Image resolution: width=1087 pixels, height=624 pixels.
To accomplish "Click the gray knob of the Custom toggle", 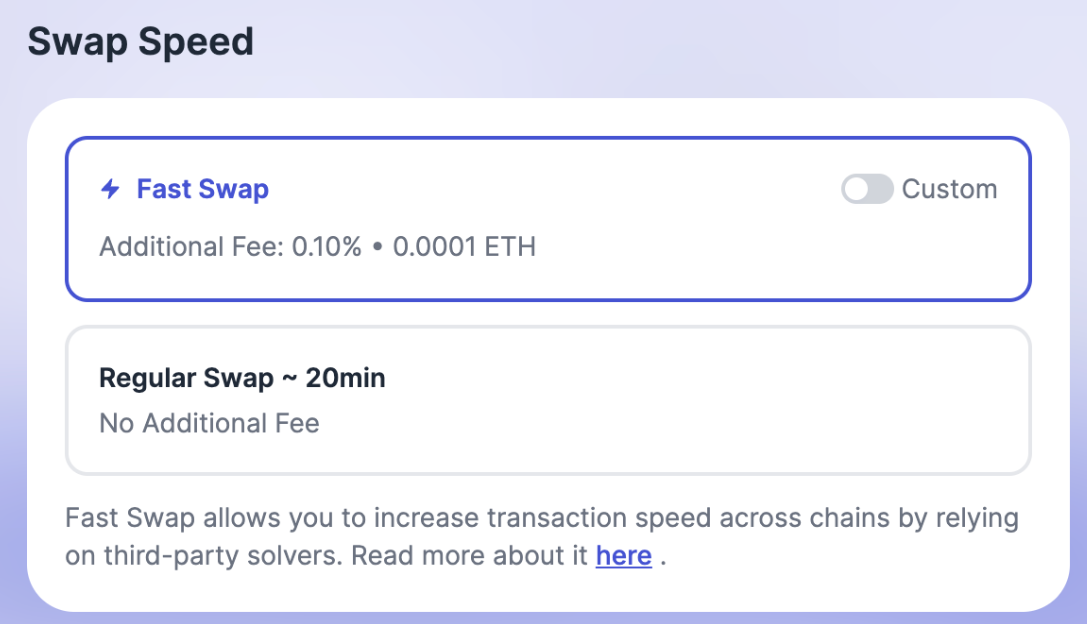I will (x=856, y=189).
